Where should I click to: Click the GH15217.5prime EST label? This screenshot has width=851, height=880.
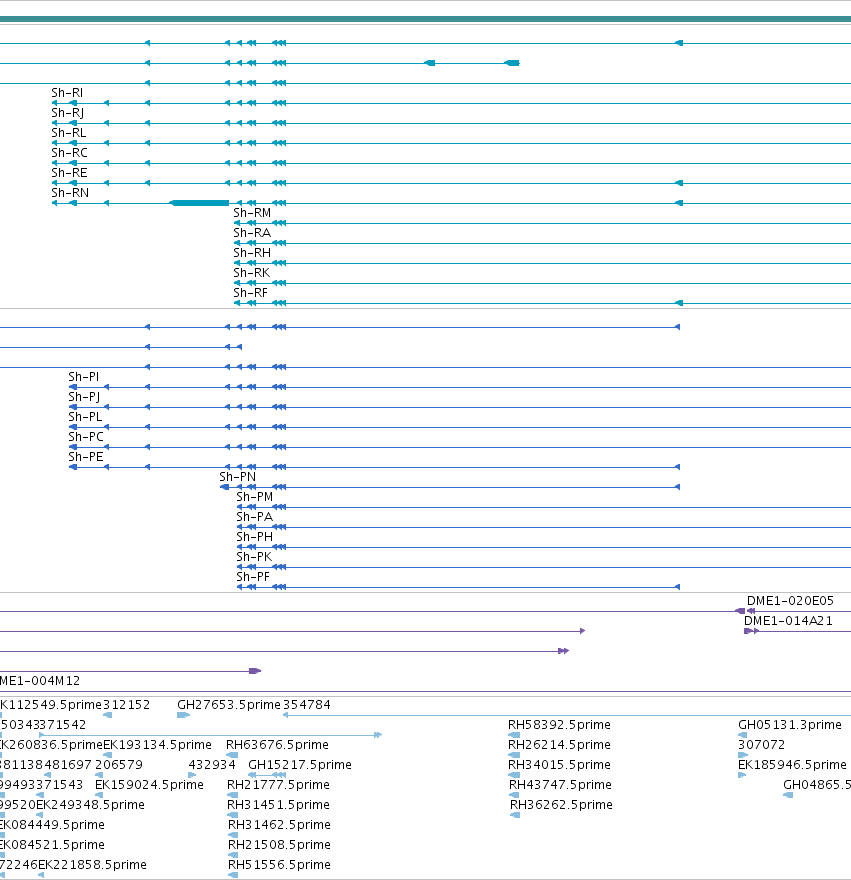300,765
